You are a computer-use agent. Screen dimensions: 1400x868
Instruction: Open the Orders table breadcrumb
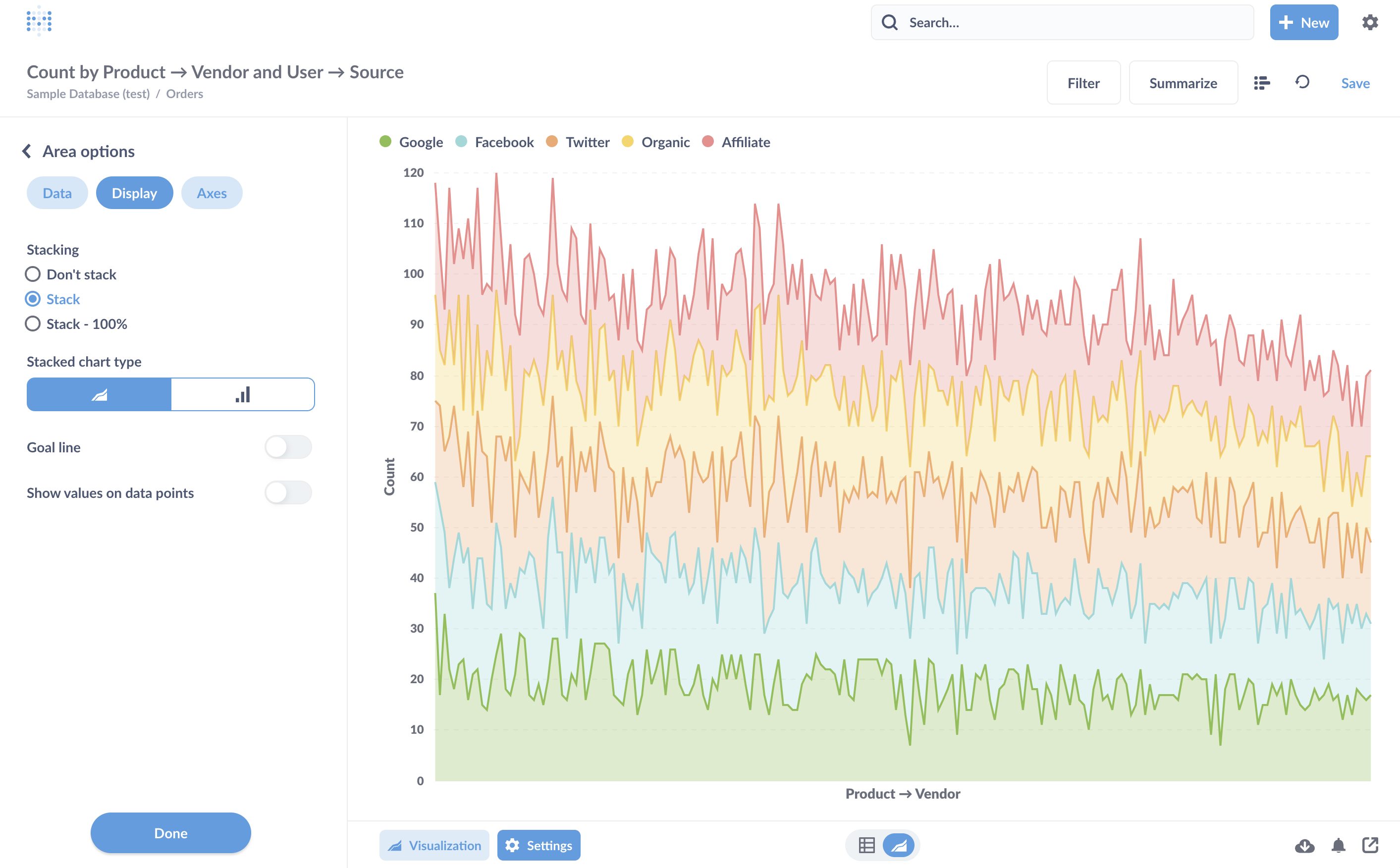(x=184, y=94)
